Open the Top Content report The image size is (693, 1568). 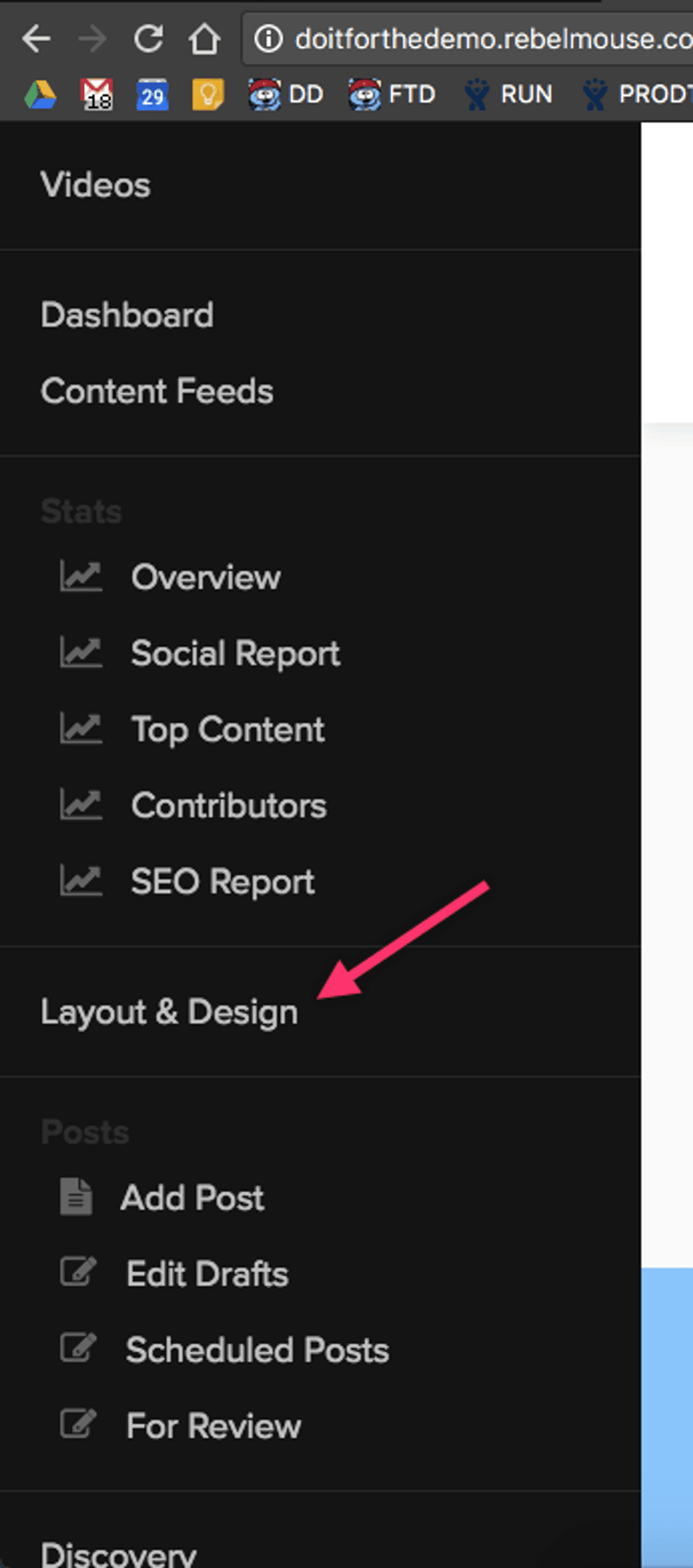pos(228,730)
